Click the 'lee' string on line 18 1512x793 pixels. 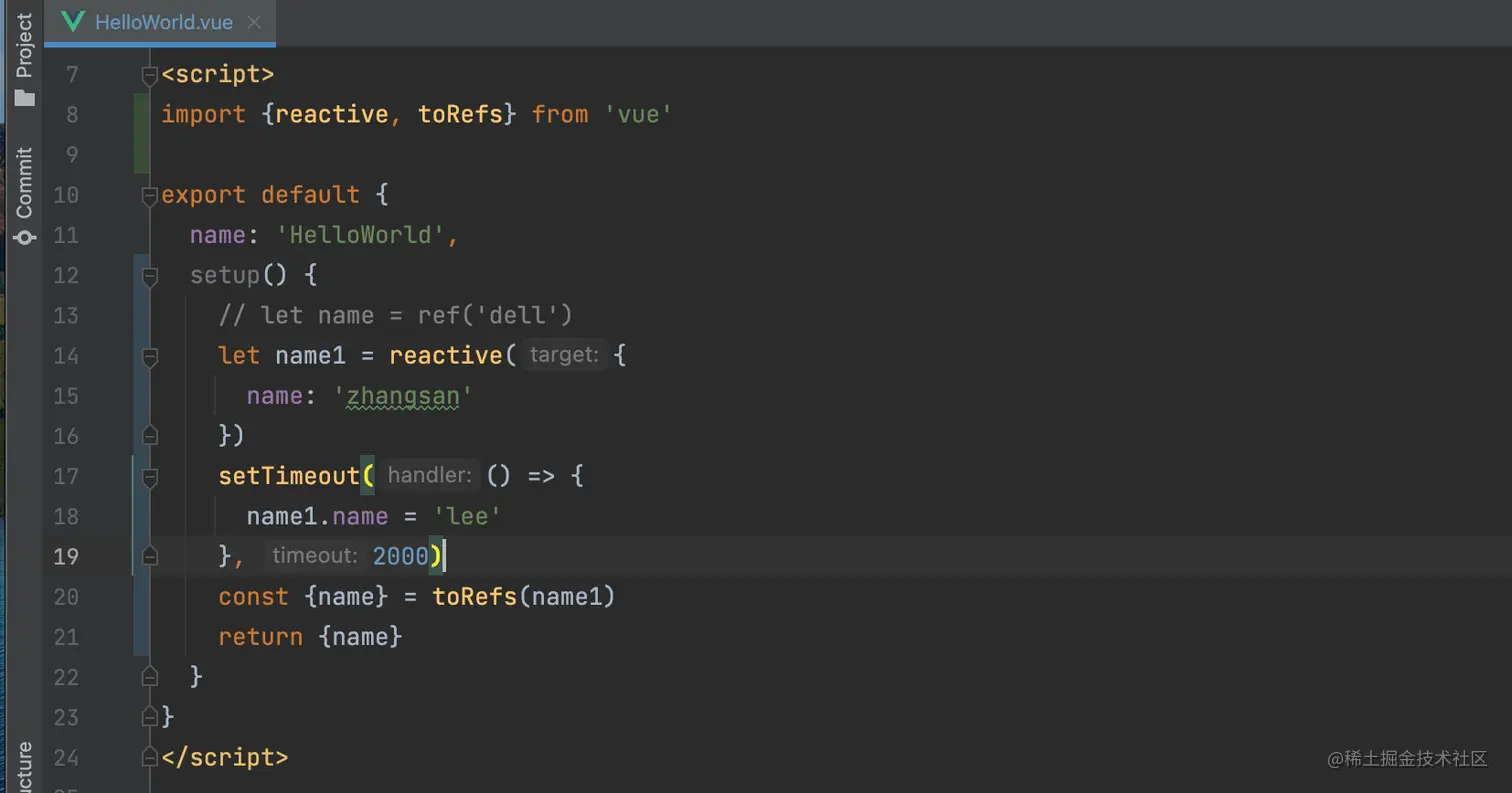pos(467,516)
